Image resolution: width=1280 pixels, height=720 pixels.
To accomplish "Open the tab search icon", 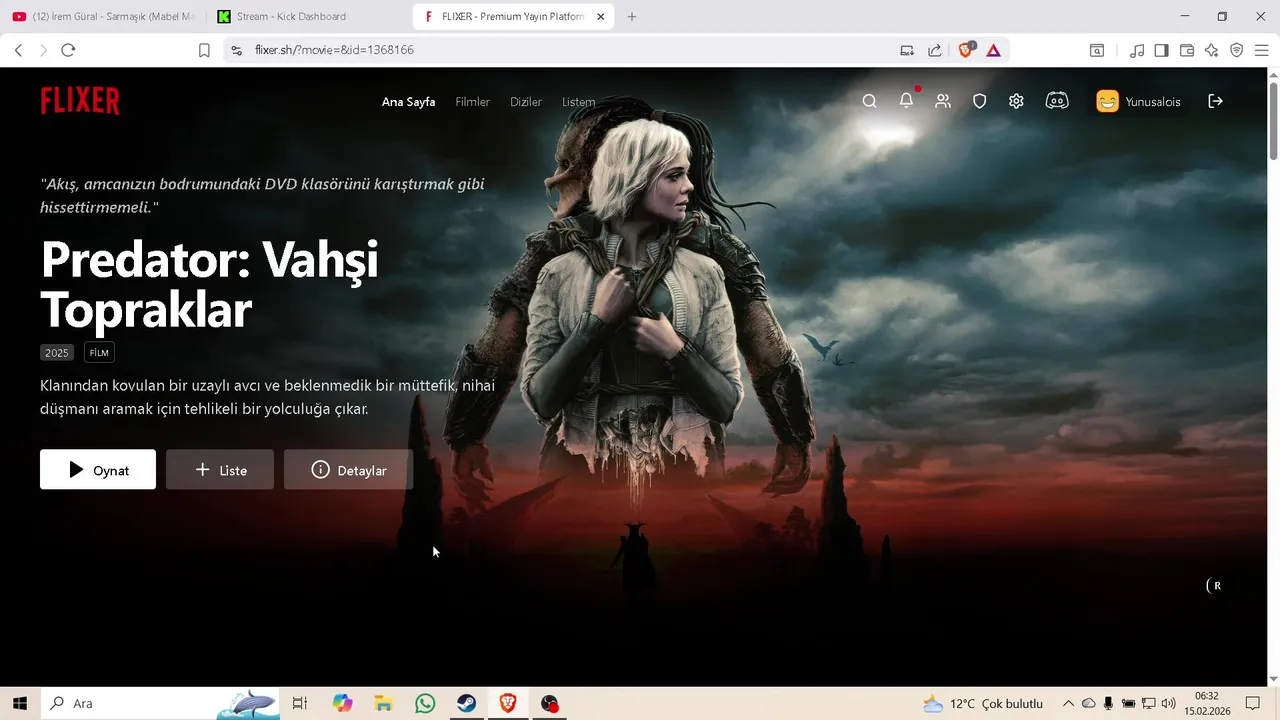I will click(x=1097, y=50).
